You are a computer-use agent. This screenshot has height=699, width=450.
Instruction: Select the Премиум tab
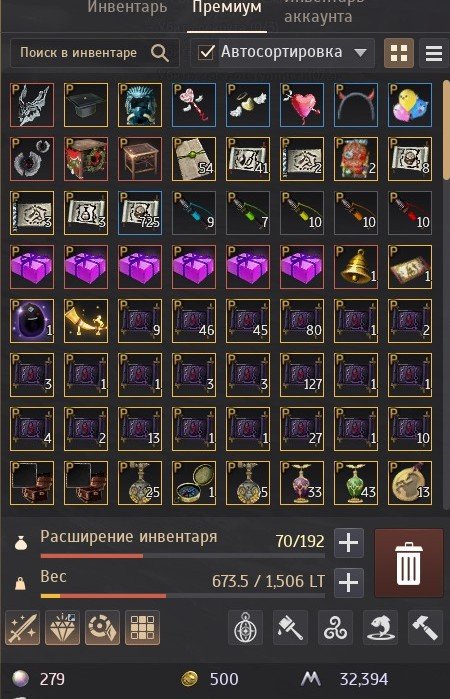click(x=227, y=8)
